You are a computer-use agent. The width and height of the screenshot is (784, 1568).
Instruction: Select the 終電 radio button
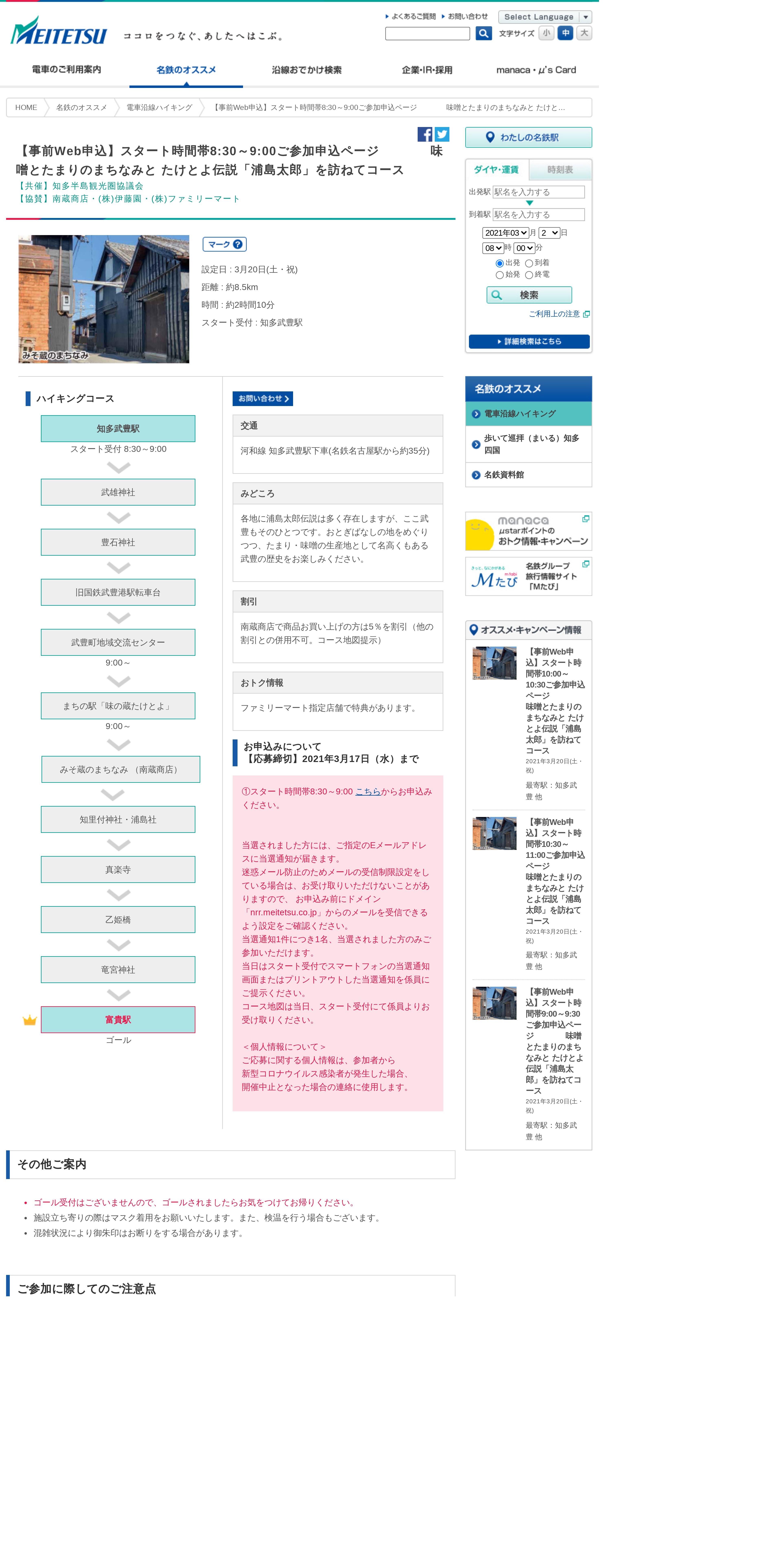tap(529, 275)
